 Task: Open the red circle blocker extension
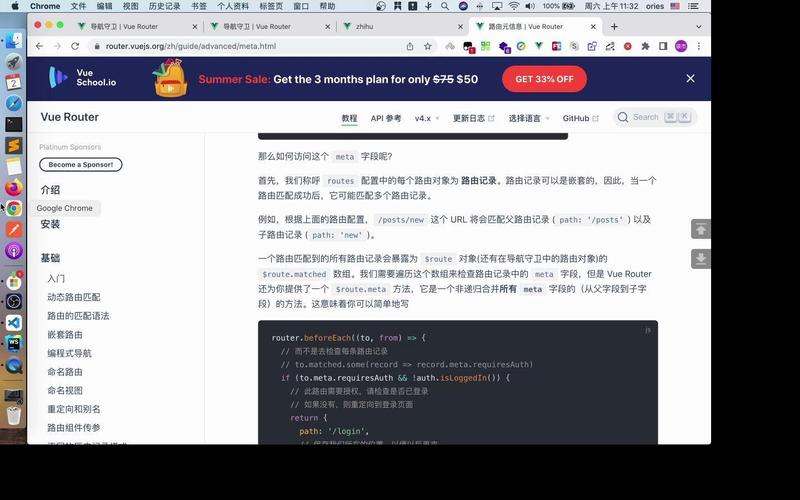click(628, 46)
